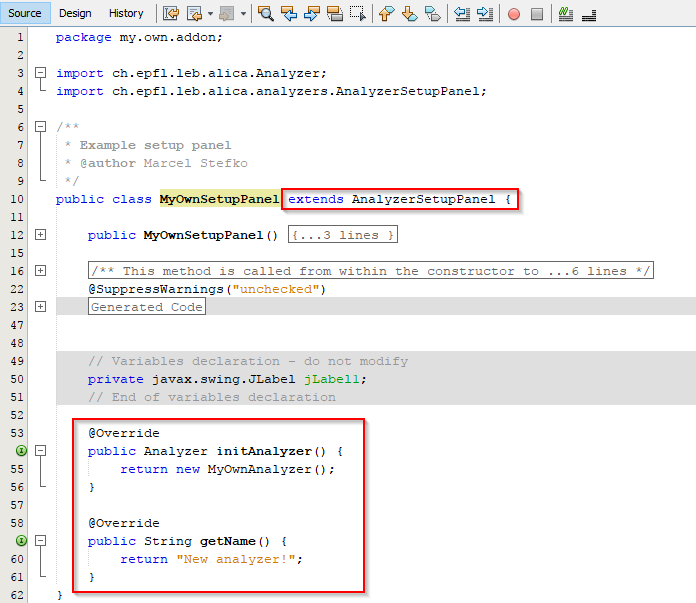Go to previous bookmark icon
Viewport: 696px width, 603px height.
pos(387,14)
